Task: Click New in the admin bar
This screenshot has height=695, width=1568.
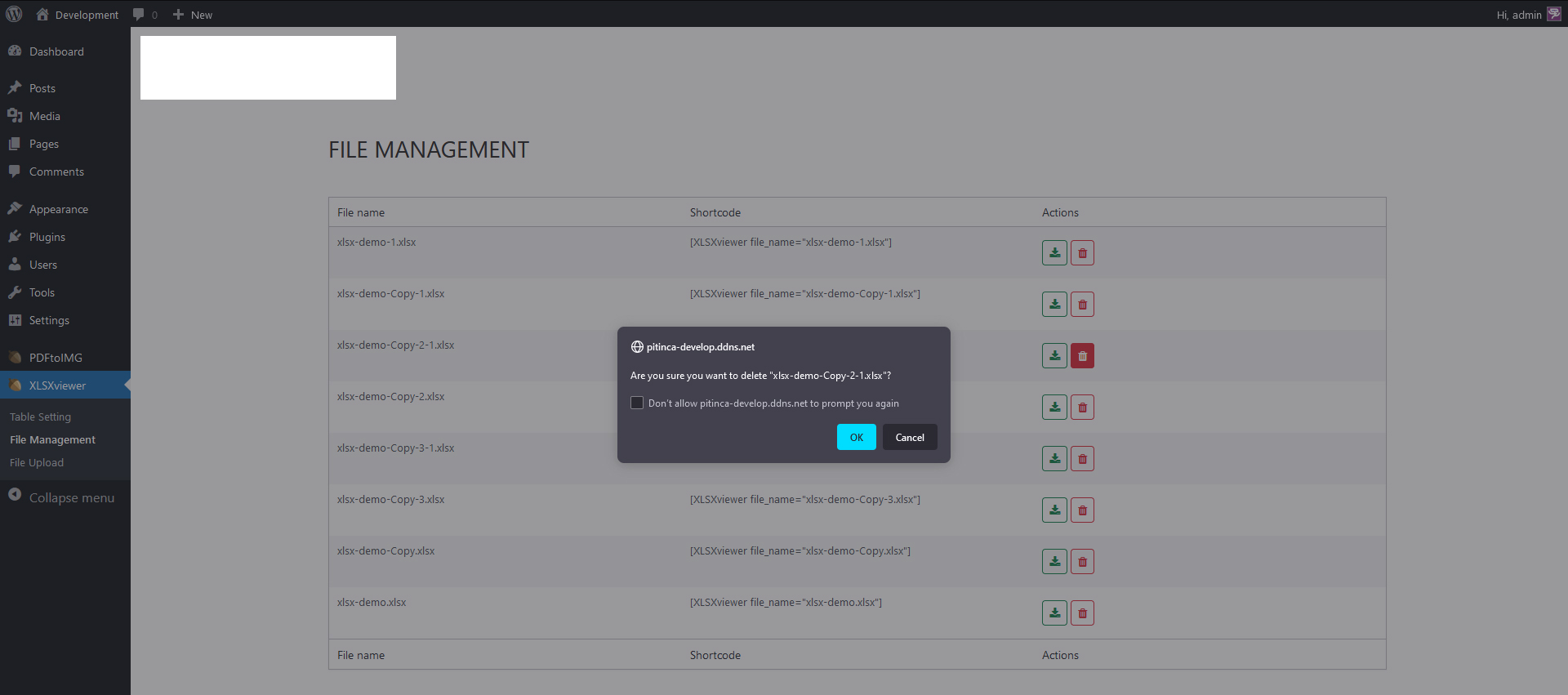Action: click(x=193, y=15)
